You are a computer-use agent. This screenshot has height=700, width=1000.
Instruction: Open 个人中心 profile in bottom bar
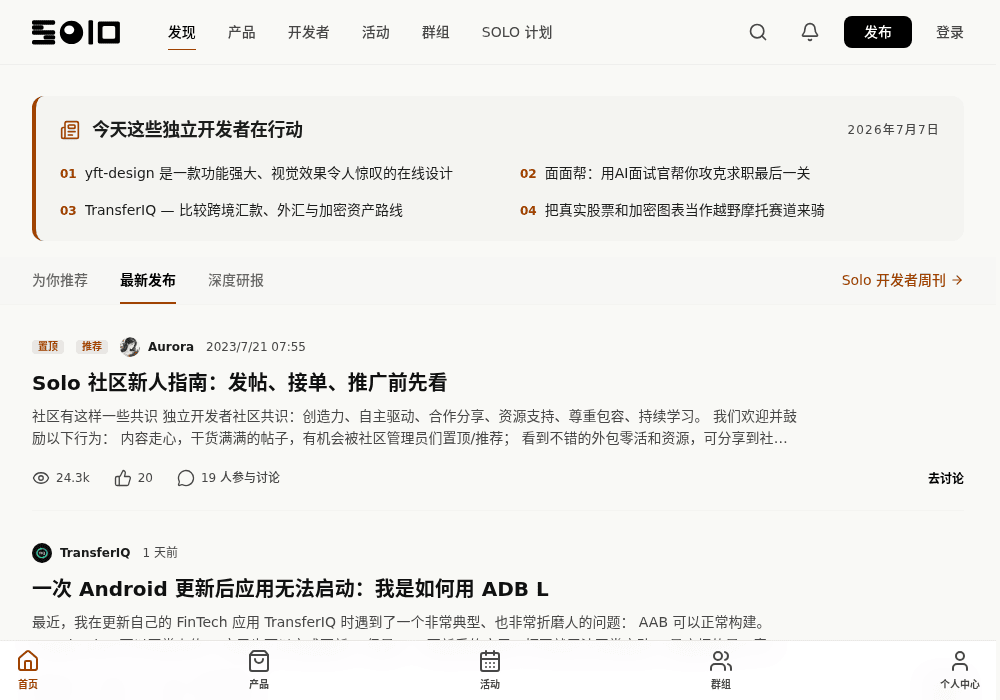click(960, 669)
